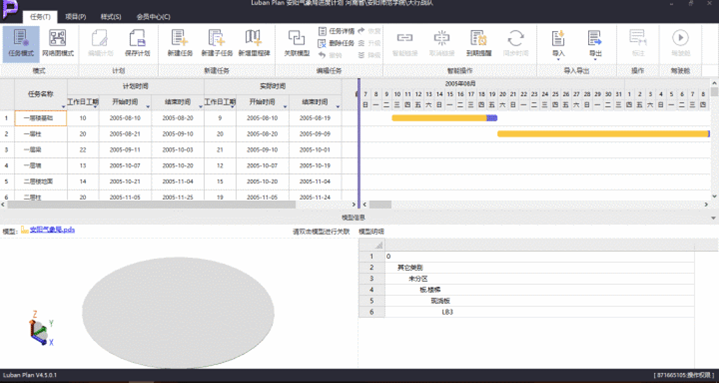Image resolution: width=719 pixels, height=383 pixels.
Task: Click the XYZ axis orientation gizmo
Action: [x=41, y=328]
